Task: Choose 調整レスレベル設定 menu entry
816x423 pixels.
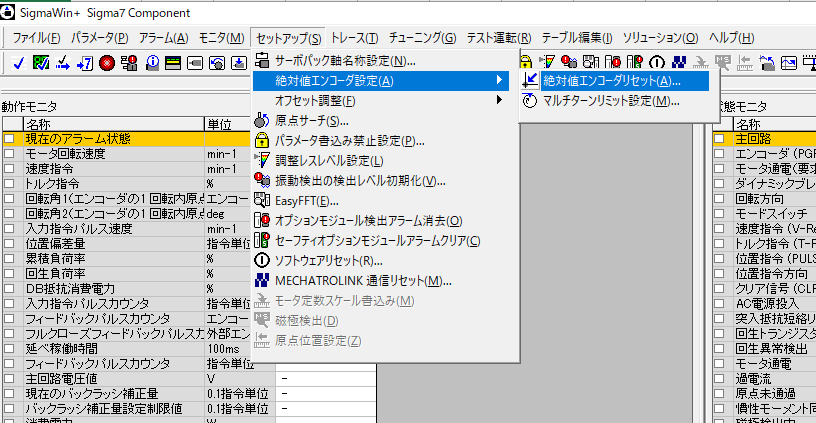Action: pyautogui.click(x=380, y=161)
